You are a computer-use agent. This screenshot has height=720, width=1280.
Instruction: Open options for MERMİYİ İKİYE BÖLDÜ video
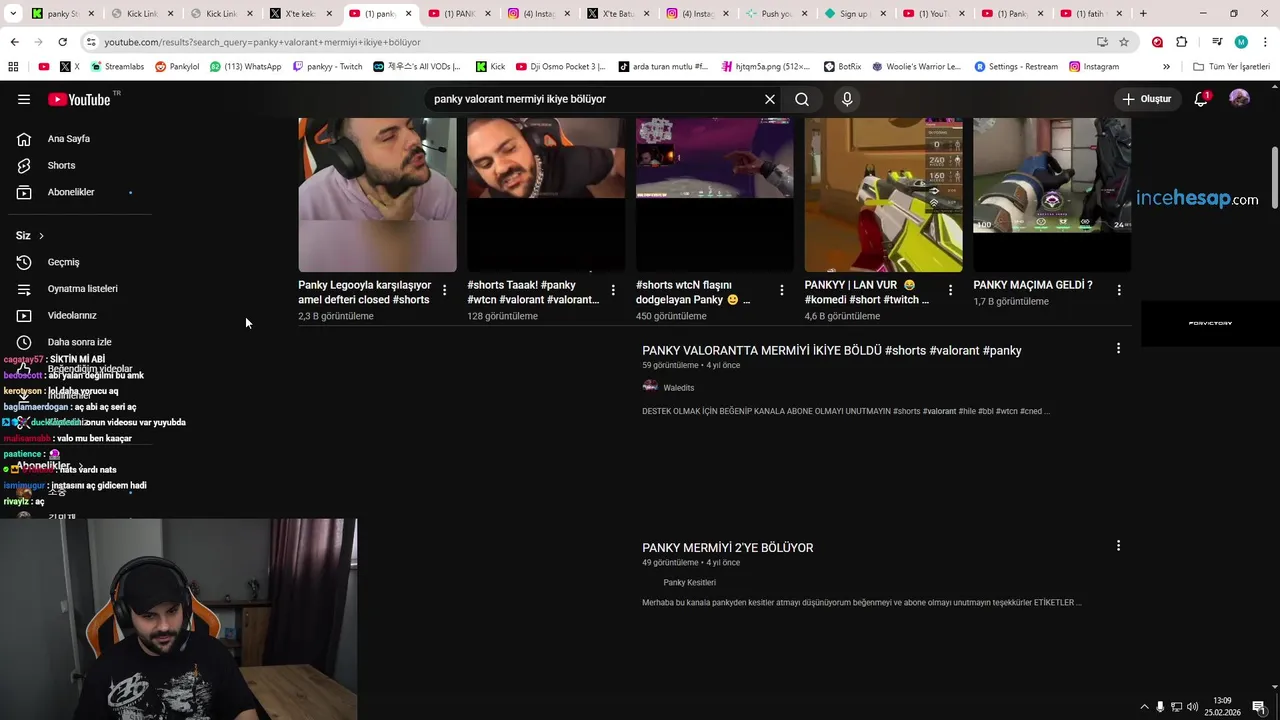[1118, 348]
